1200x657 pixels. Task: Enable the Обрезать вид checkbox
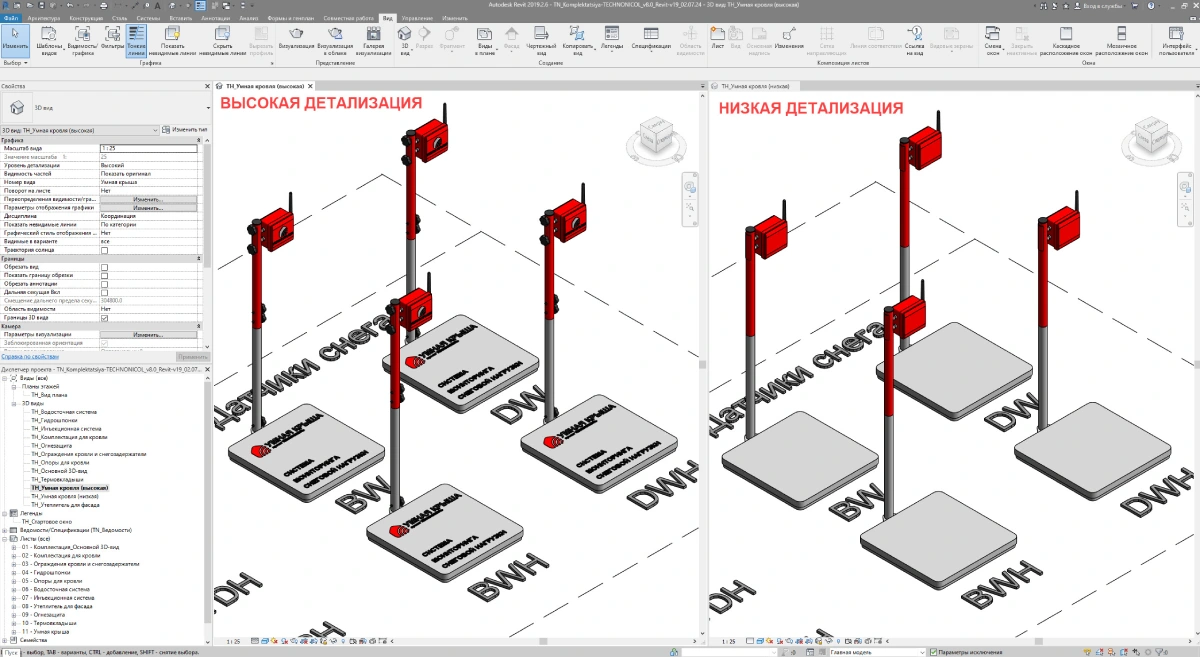click(x=105, y=267)
